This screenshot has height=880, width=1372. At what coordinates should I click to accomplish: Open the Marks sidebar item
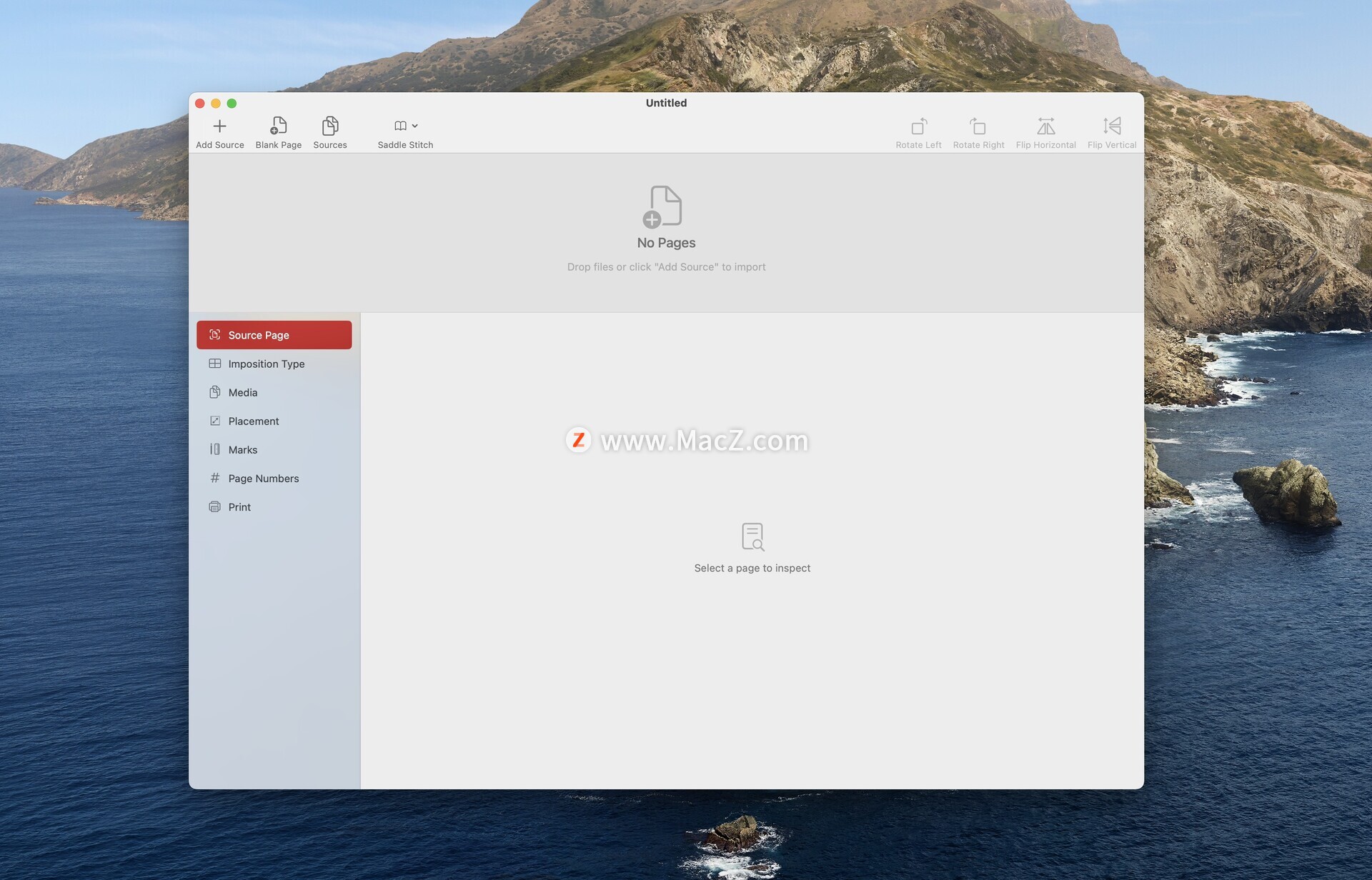click(242, 449)
